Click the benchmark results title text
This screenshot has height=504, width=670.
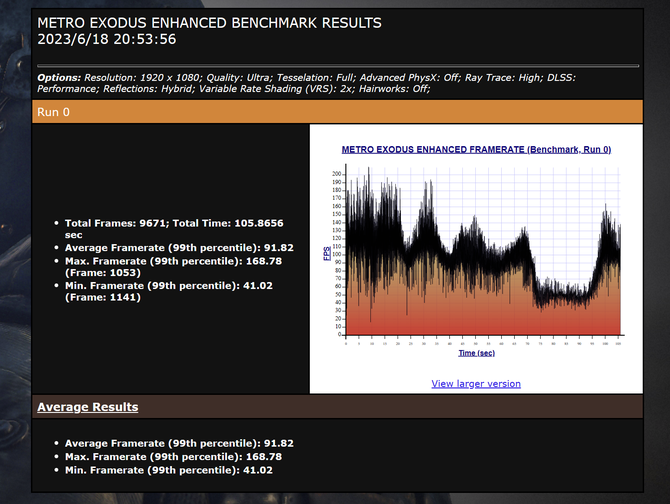[x=209, y=23]
